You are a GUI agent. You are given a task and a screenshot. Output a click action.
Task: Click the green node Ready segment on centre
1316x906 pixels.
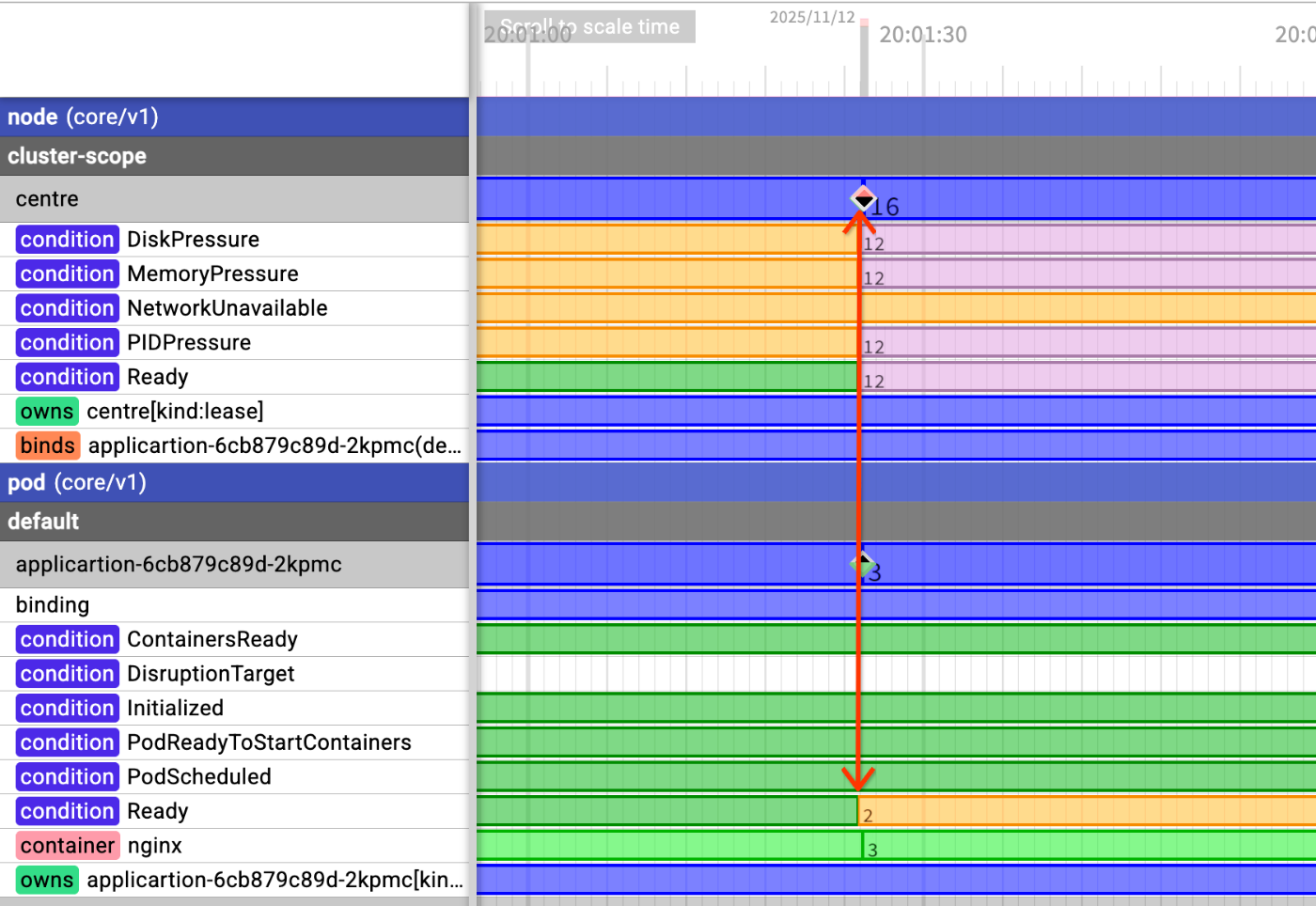click(x=667, y=377)
